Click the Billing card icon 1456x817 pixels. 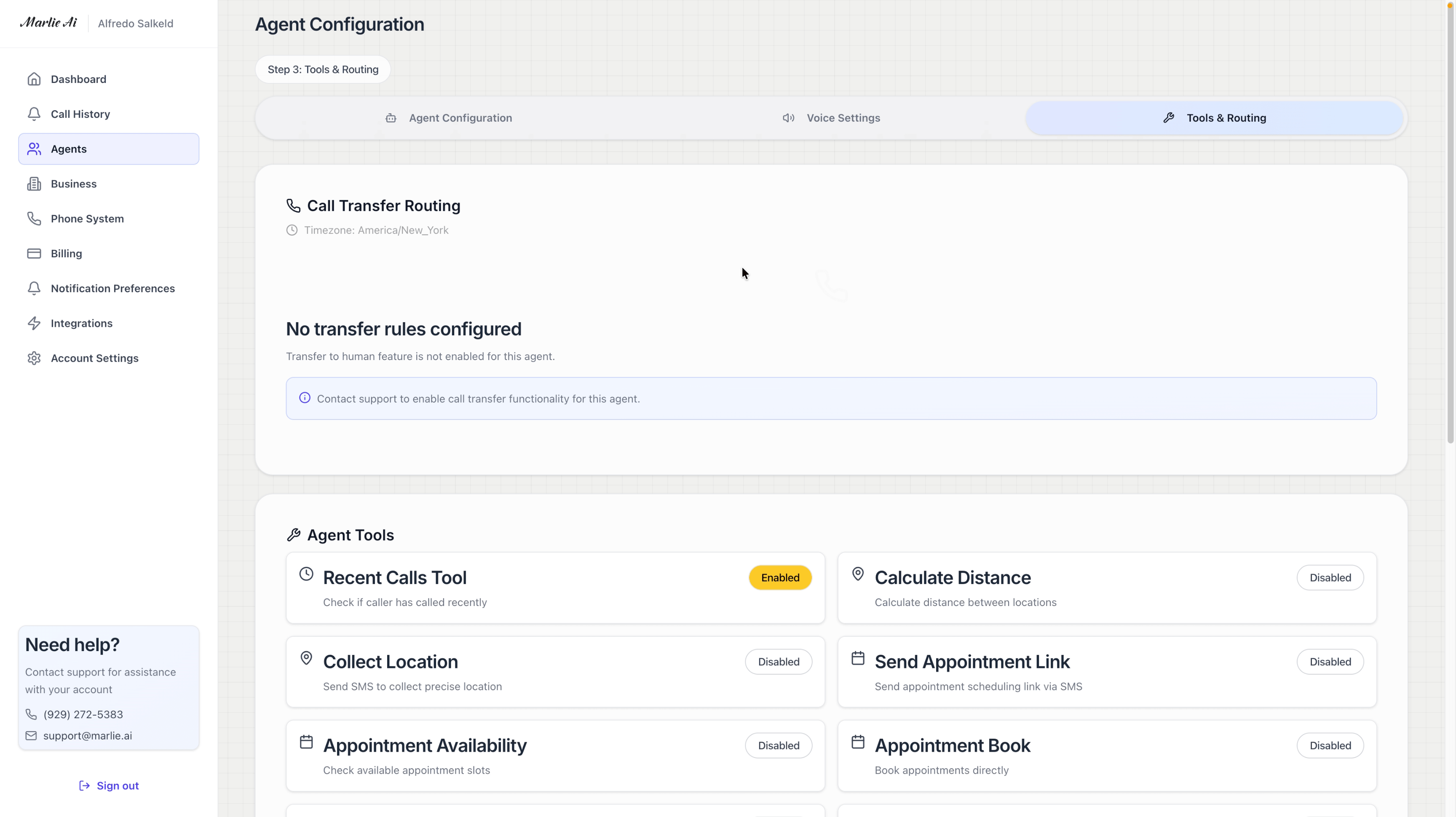pos(34,254)
